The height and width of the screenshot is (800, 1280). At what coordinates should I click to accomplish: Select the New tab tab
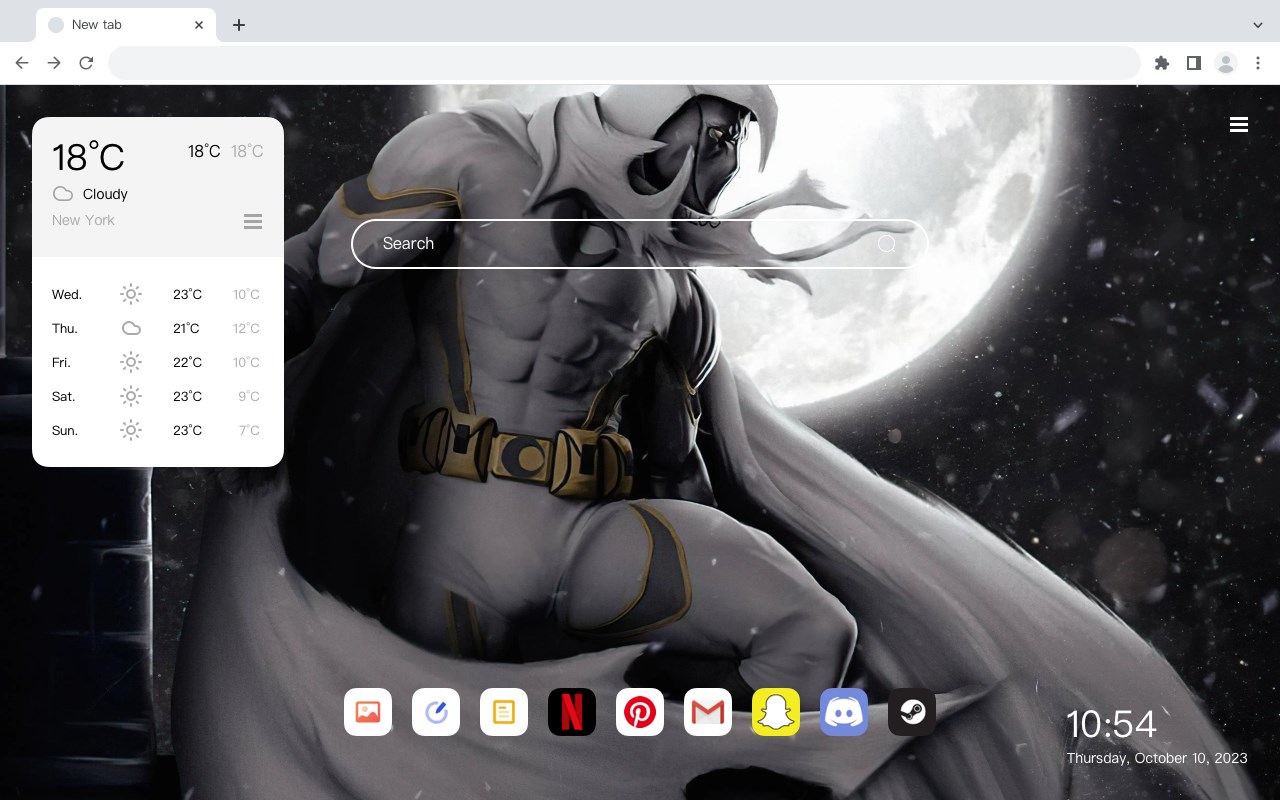point(125,24)
